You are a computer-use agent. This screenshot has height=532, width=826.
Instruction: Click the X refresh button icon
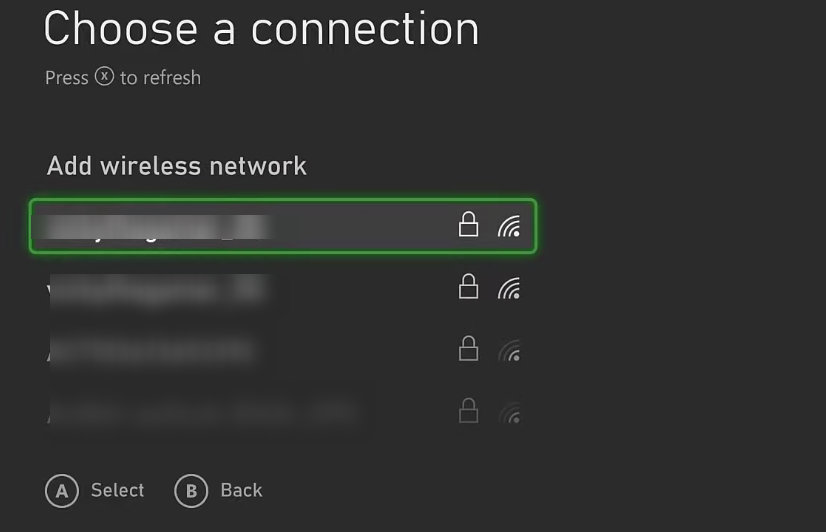104,76
